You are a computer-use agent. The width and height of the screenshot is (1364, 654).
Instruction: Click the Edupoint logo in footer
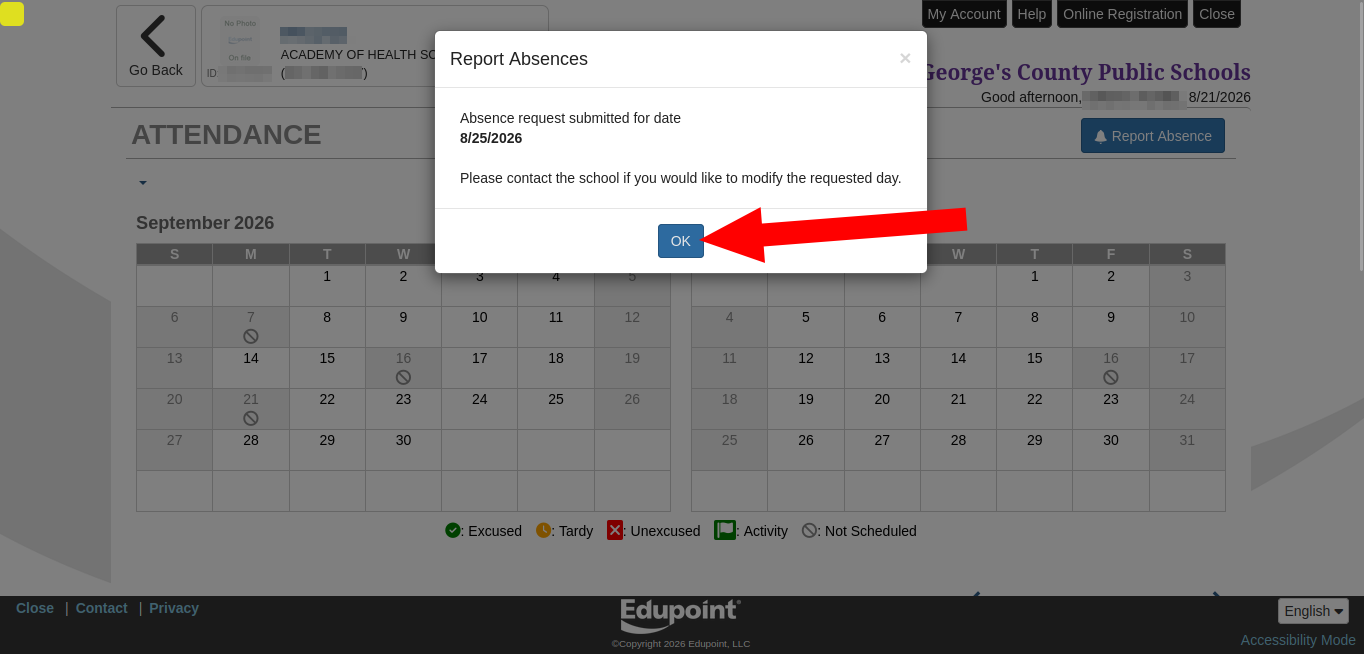[x=680, y=614]
